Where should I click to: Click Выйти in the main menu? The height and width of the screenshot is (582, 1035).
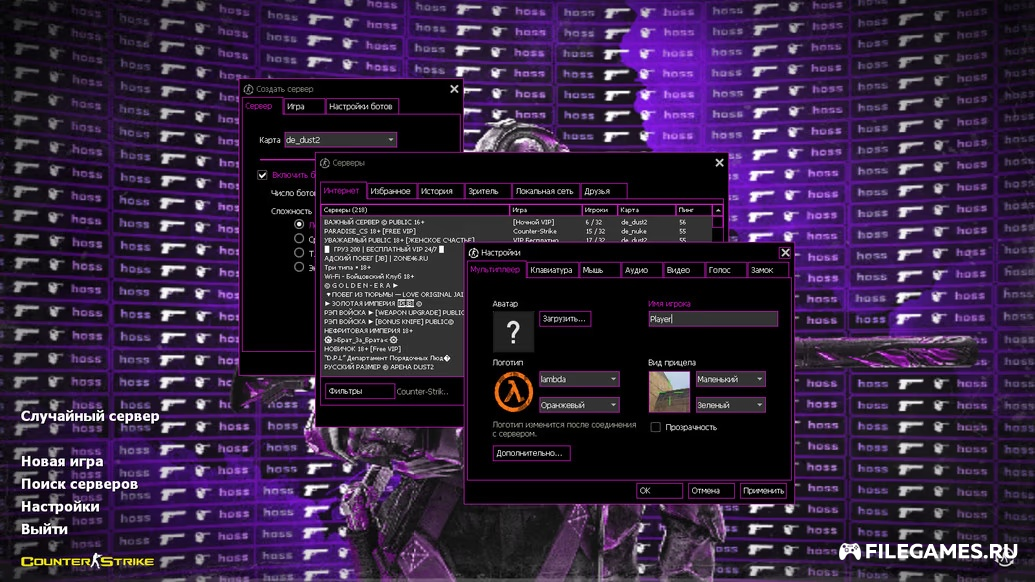pyautogui.click(x=44, y=529)
